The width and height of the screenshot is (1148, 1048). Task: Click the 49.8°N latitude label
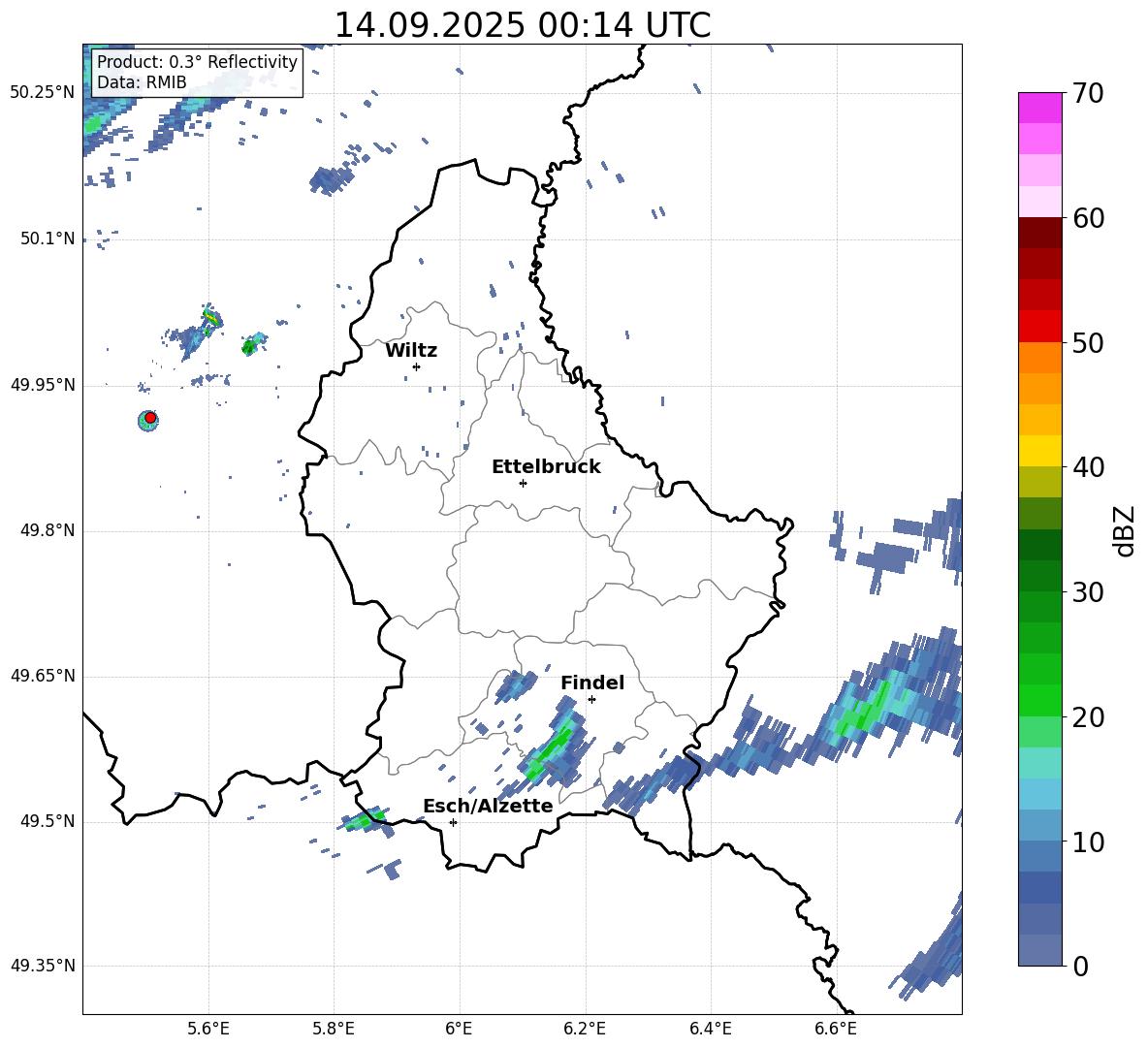[x=48, y=530]
